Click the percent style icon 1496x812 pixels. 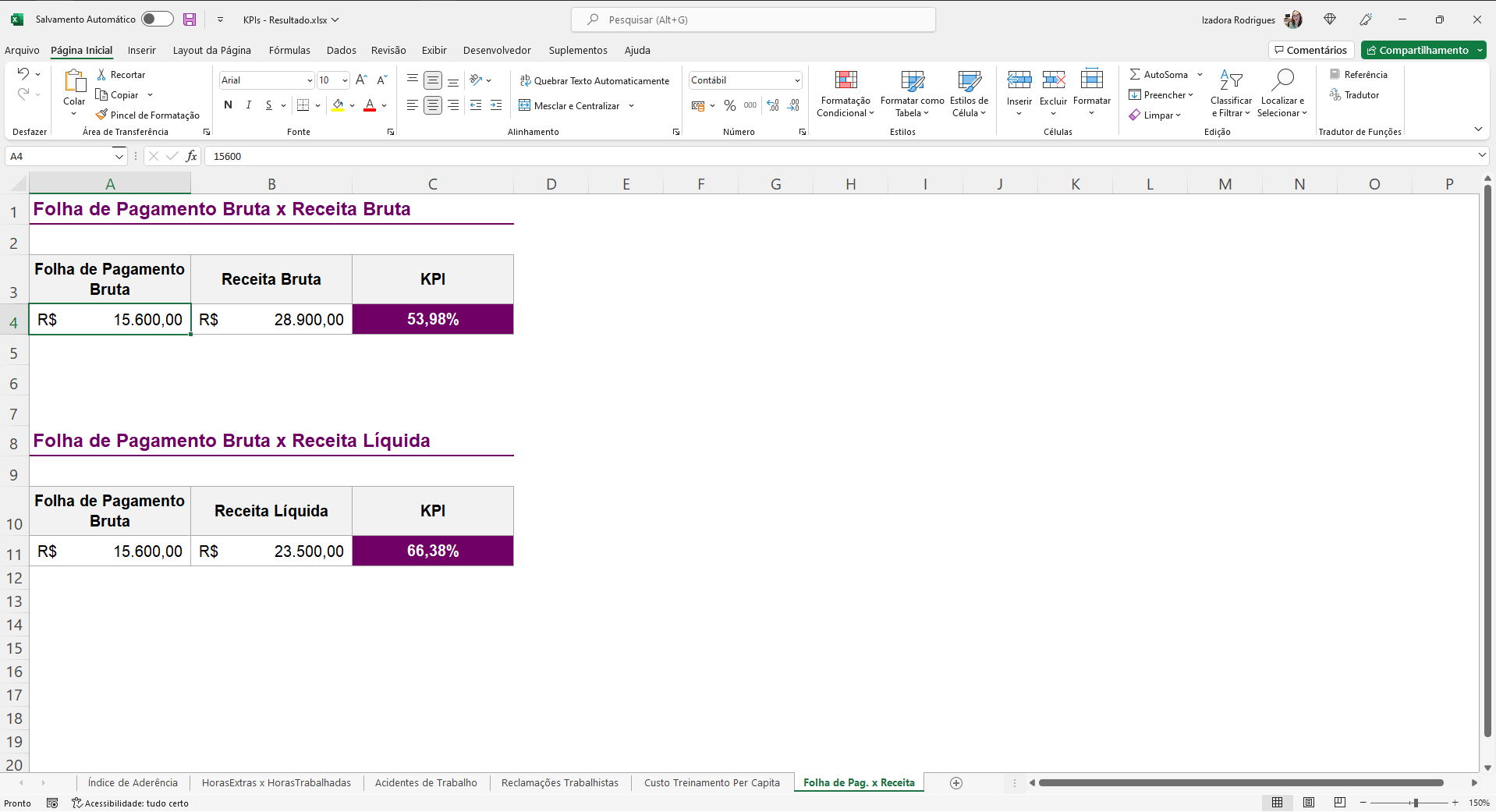pos(729,105)
